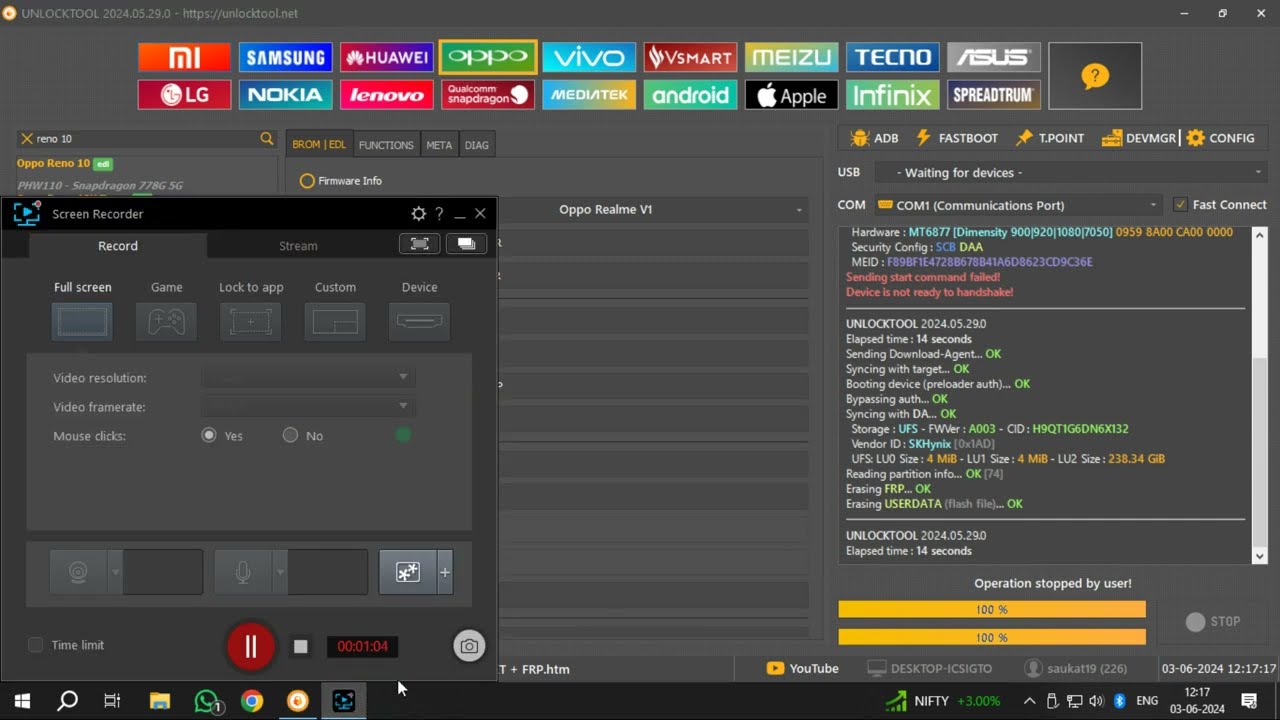
Task: Expand the microphone options arrow
Action: click(x=280, y=572)
